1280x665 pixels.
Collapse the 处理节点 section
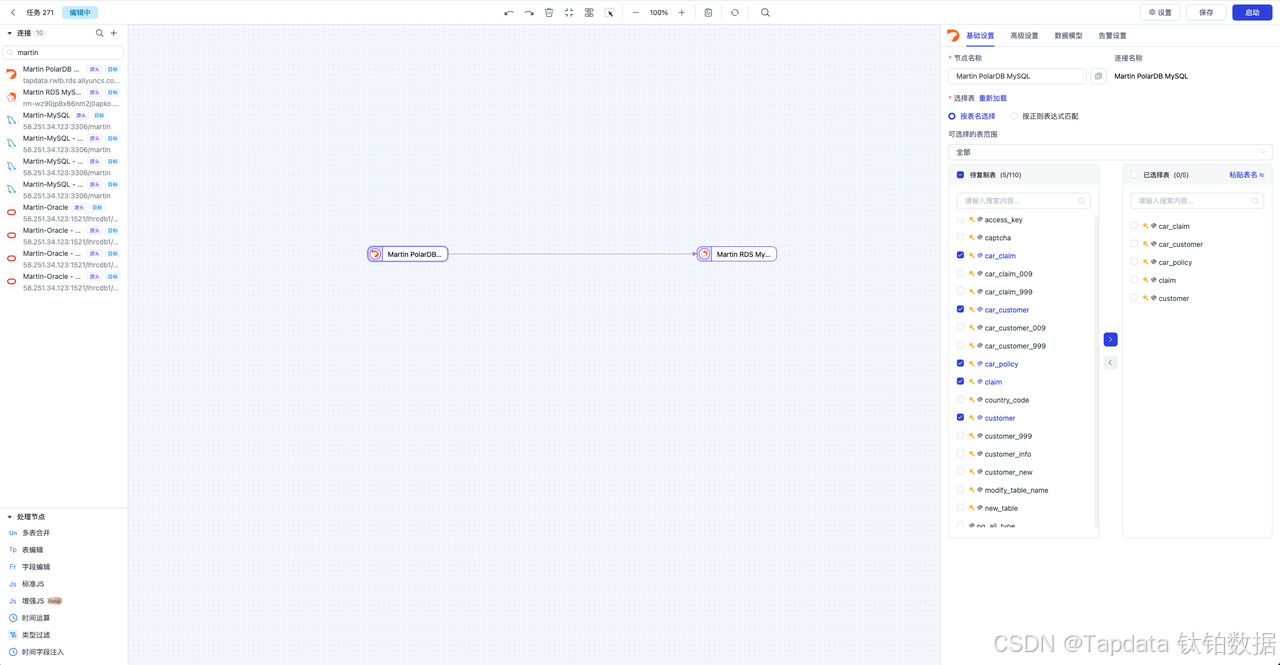[x=10, y=517]
